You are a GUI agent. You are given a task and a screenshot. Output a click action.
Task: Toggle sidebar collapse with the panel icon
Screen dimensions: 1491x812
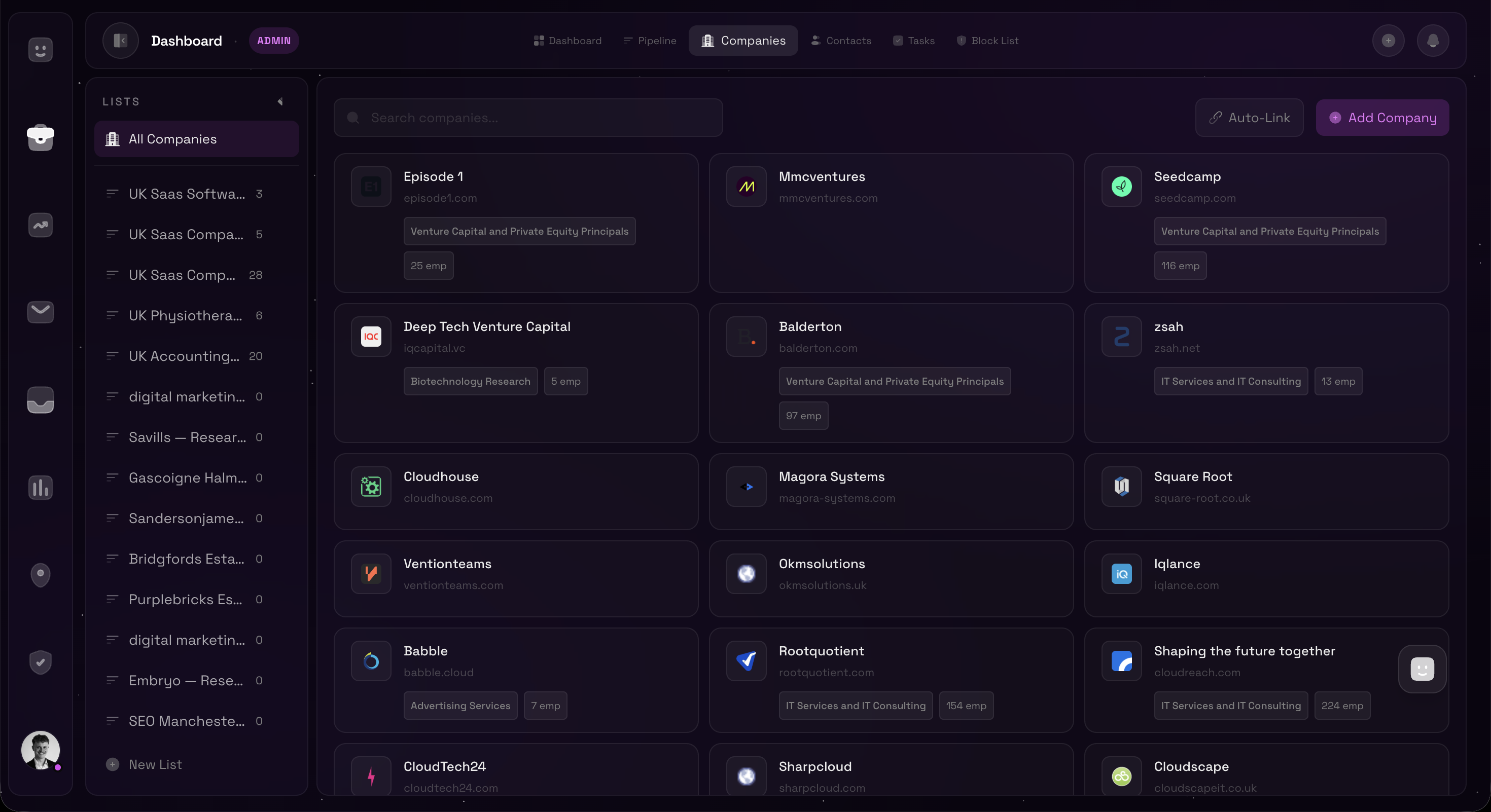pyautogui.click(x=120, y=41)
